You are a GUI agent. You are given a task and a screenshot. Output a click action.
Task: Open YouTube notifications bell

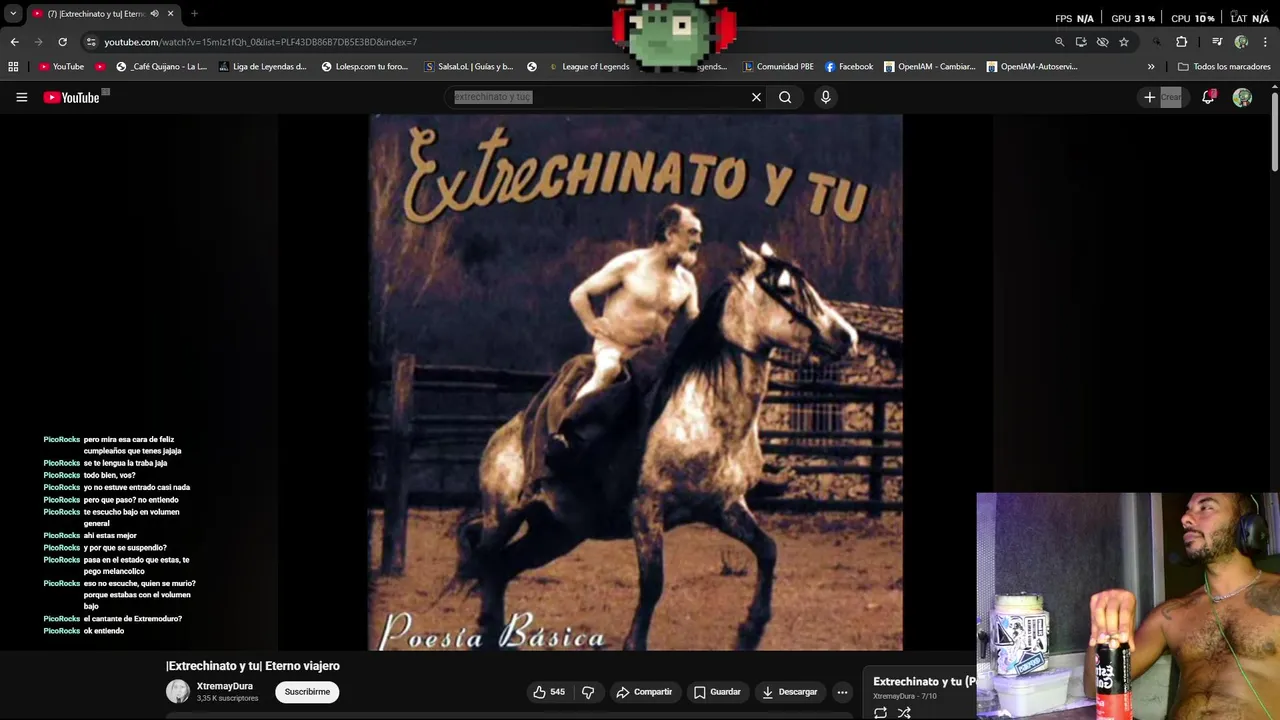(1208, 97)
